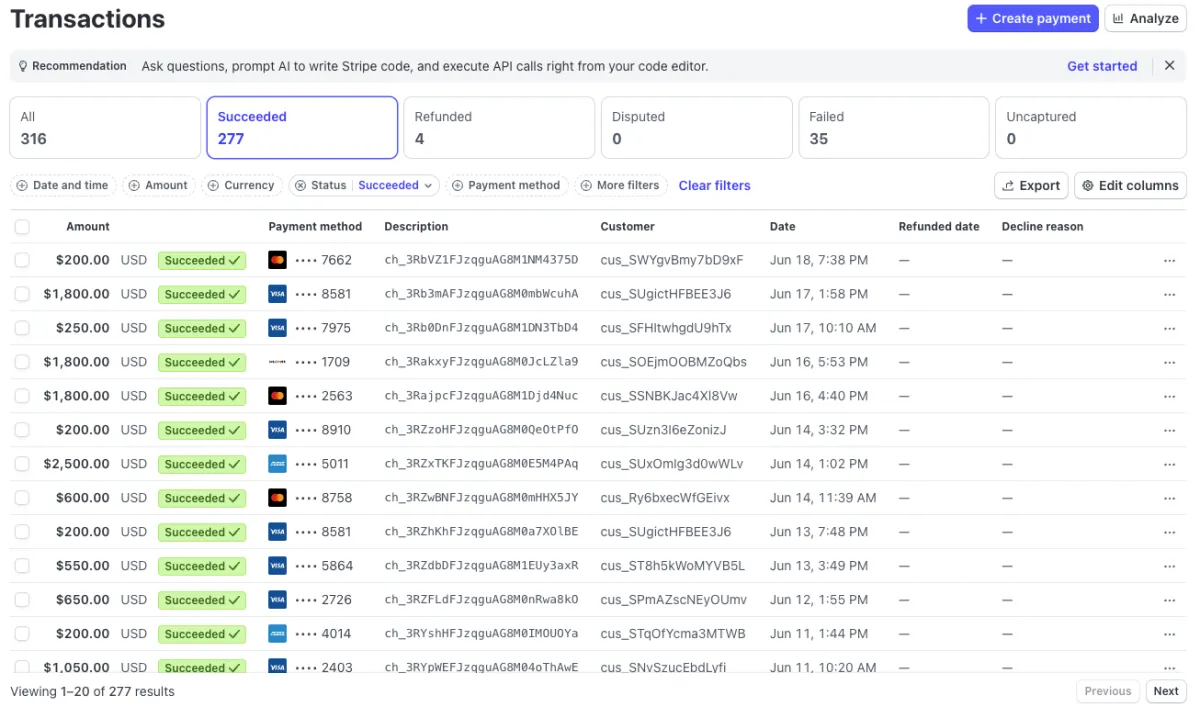Open the Analyze view
The image size is (1200, 707).
pyautogui.click(x=1145, y=18)
